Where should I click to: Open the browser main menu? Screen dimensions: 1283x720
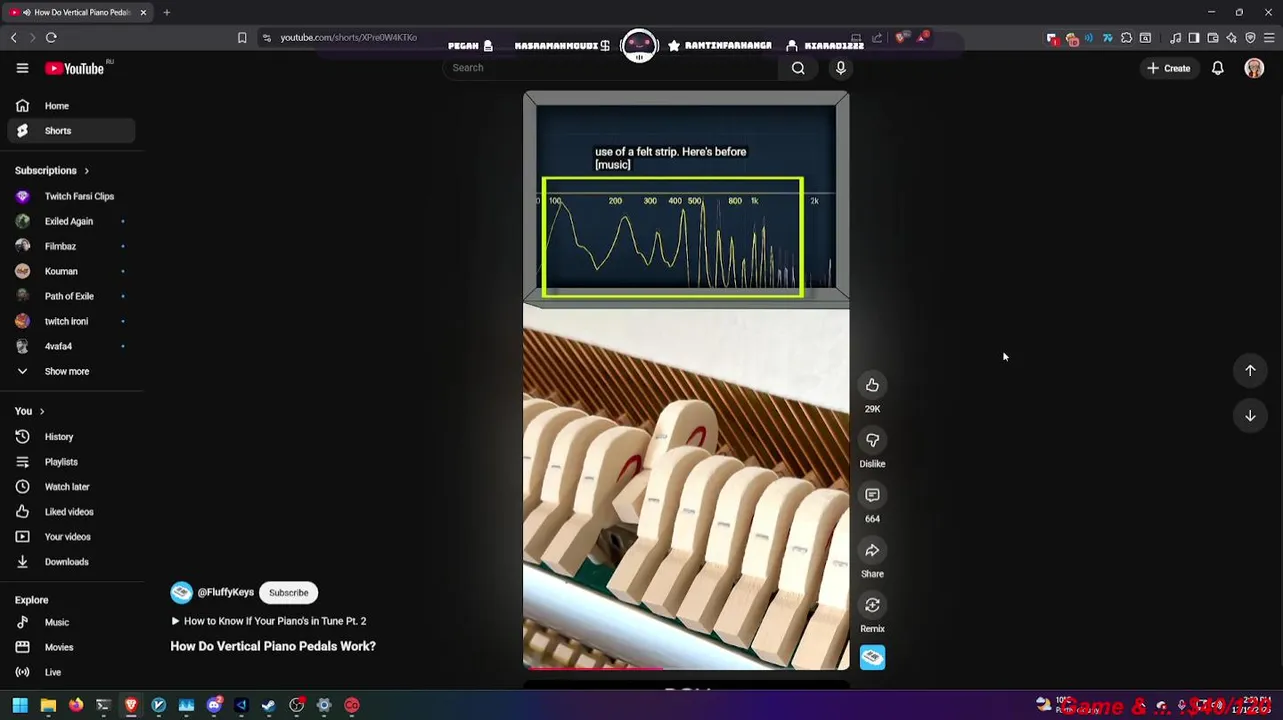pos(1269,38)
